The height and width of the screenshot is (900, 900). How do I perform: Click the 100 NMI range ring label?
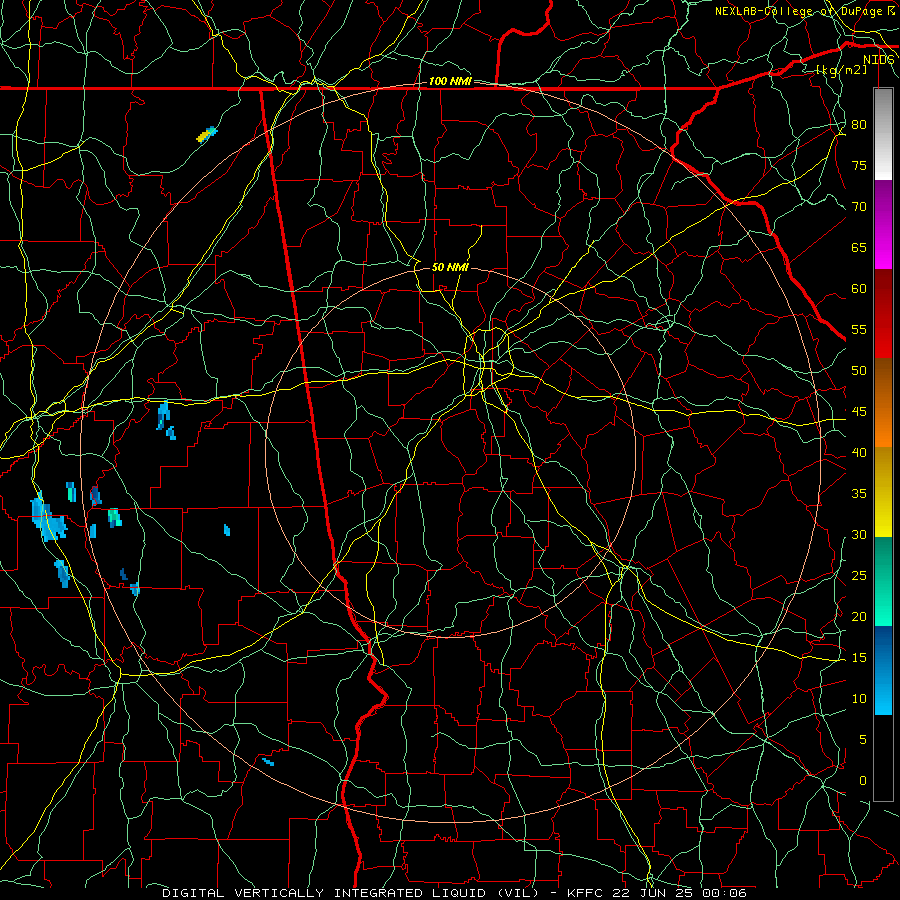(x=450, y=82)
